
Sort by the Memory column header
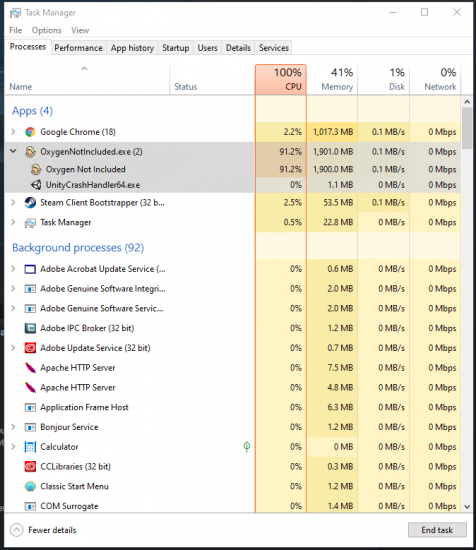pos(332,80)
